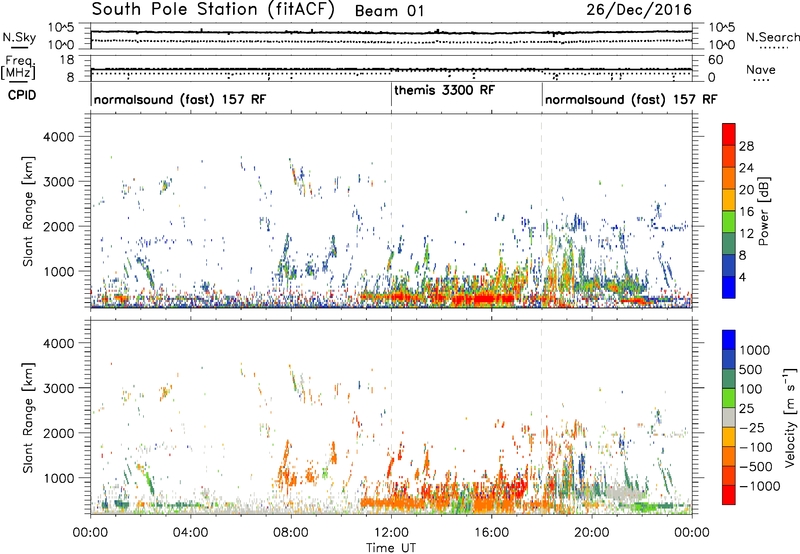
Task: Click the gray velocity patch near 21:00 in velocity panel
Action: [x=623, y=494]
